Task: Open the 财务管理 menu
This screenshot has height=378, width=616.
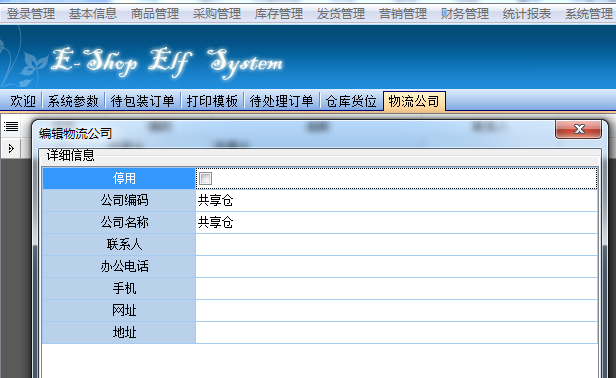Action: pos(465,14)
